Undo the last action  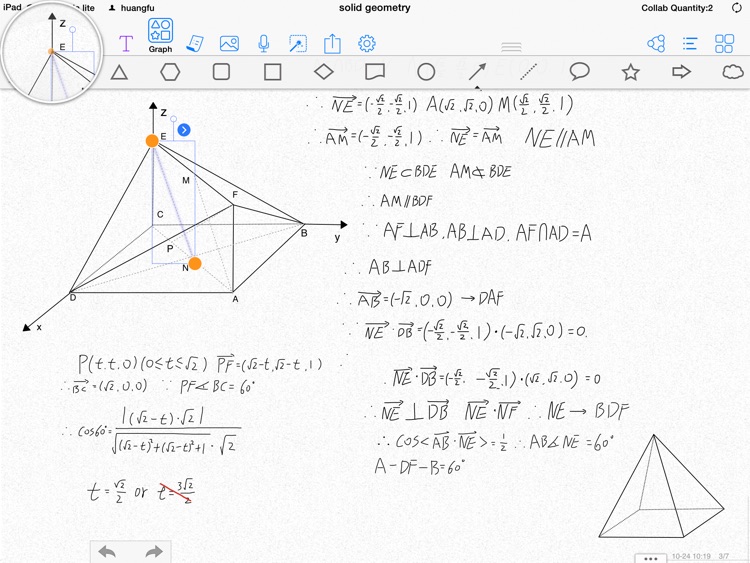pyautogui.click(x=107, y=552)
